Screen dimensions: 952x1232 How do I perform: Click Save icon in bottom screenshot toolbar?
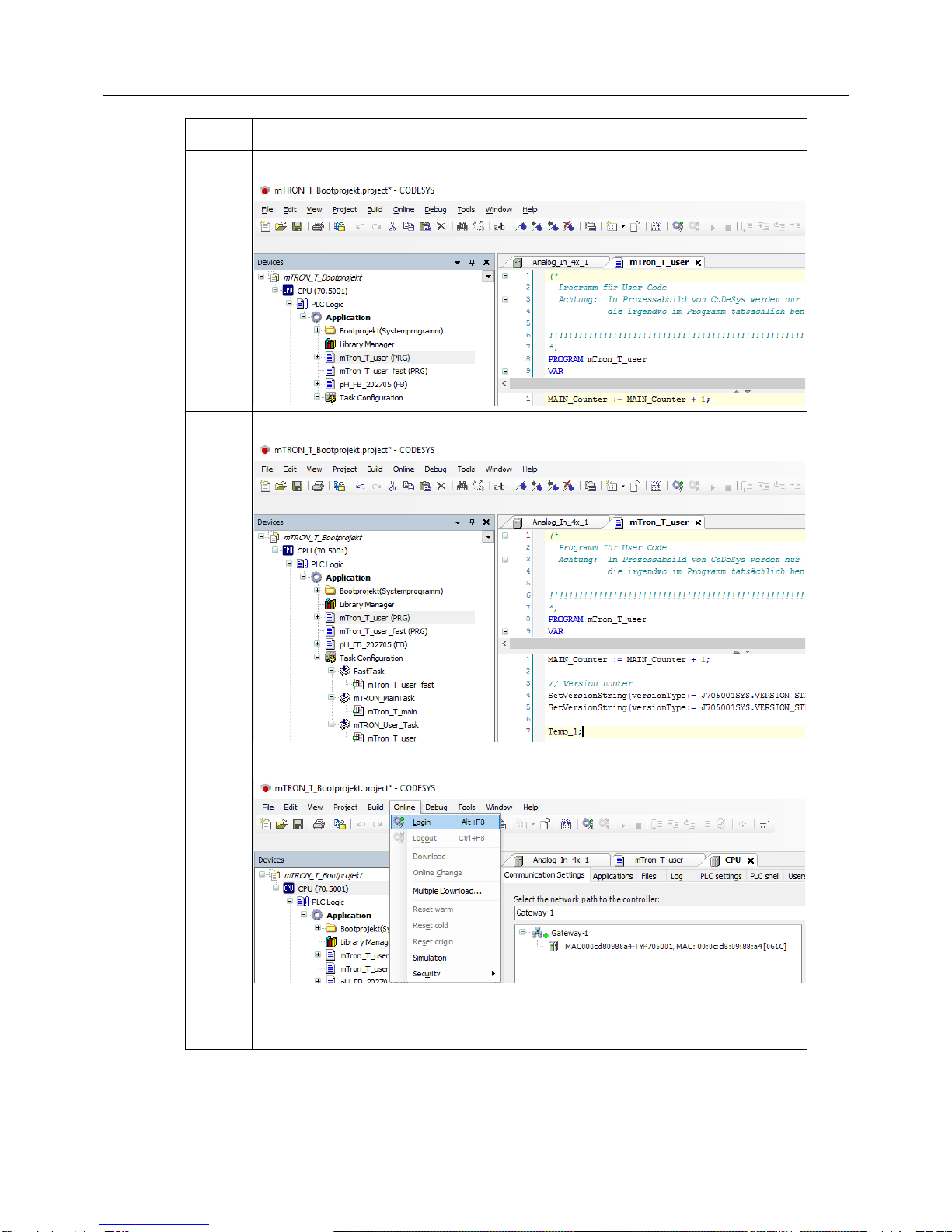click(x=298, y=824)
